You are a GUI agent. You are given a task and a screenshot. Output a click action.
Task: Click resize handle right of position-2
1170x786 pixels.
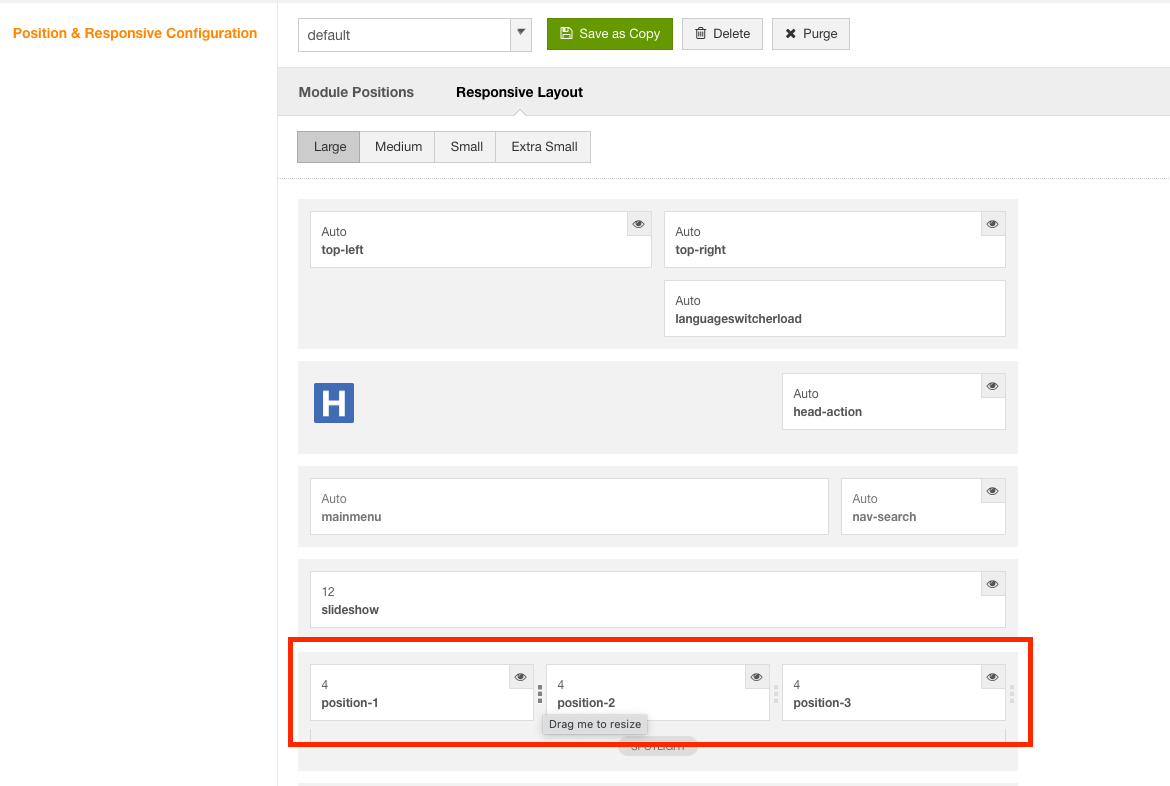776,694
